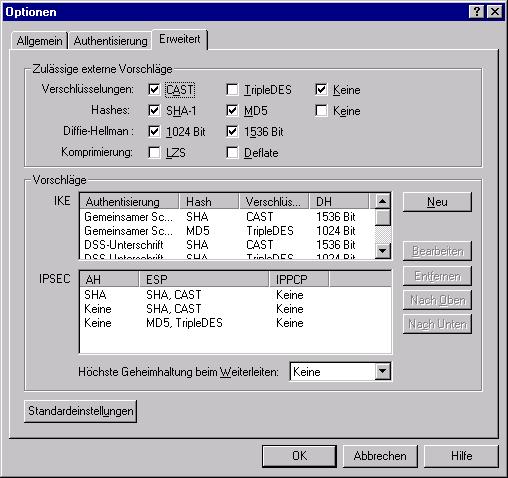The width and height of the screenshot is (508, 478).
Task: Toggle the MD5 hash checkbox
Action: pos(232,110)
